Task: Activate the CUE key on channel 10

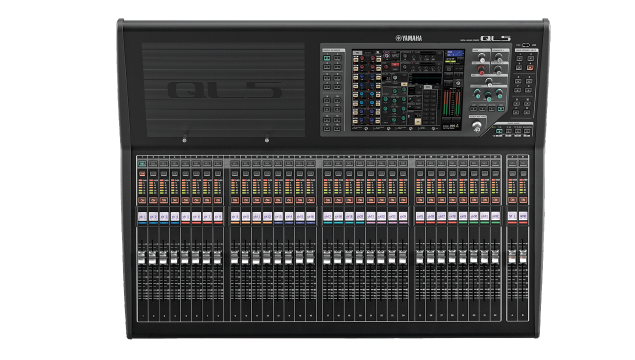Action: (246, 174)
